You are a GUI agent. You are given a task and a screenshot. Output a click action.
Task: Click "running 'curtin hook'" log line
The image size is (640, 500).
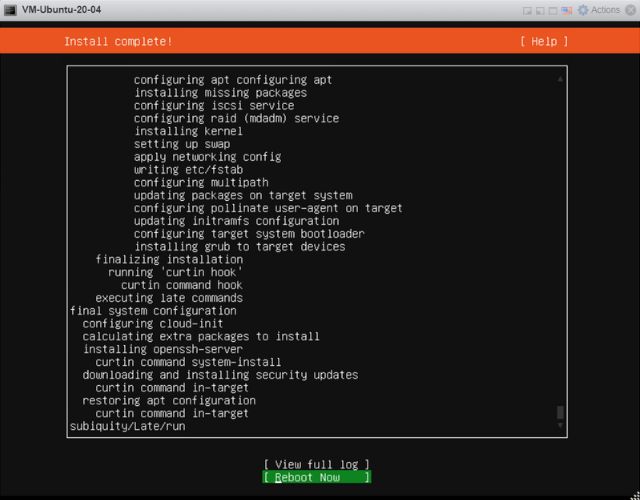pyautogui.click(x=175, y=272)
